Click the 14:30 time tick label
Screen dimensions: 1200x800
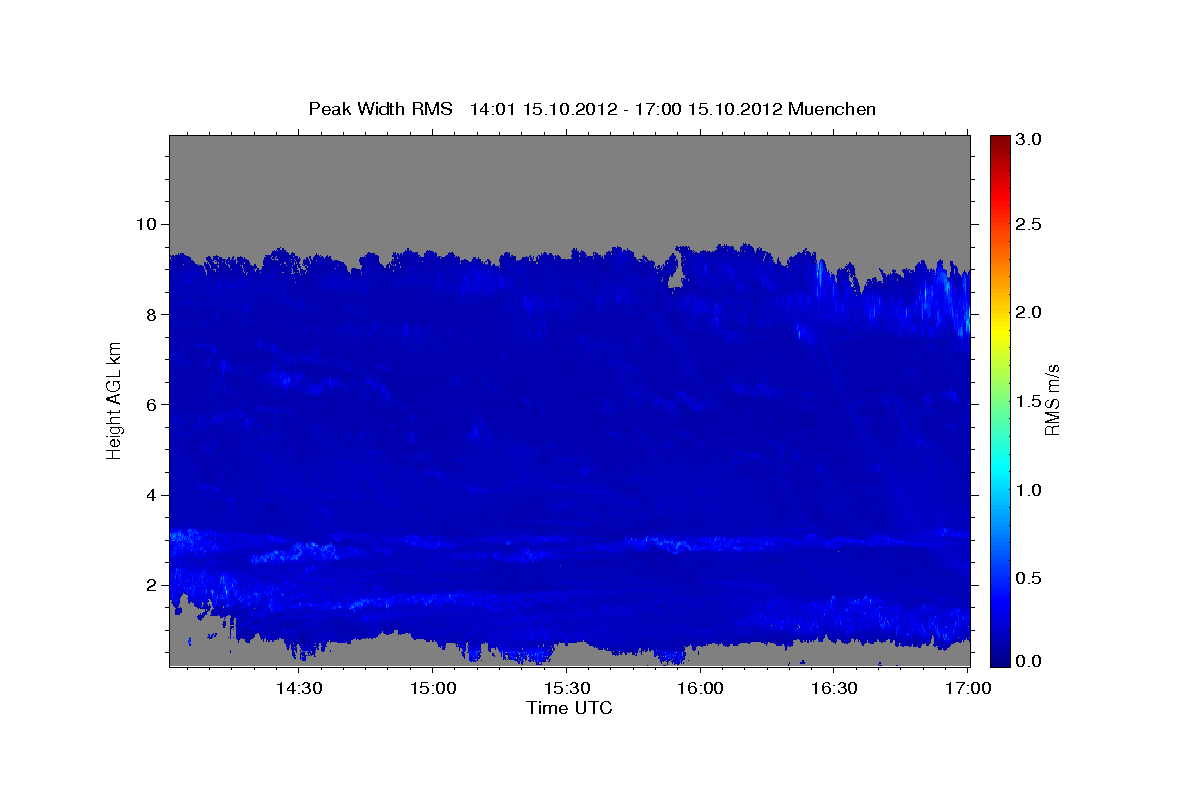[x=299, y=688]
